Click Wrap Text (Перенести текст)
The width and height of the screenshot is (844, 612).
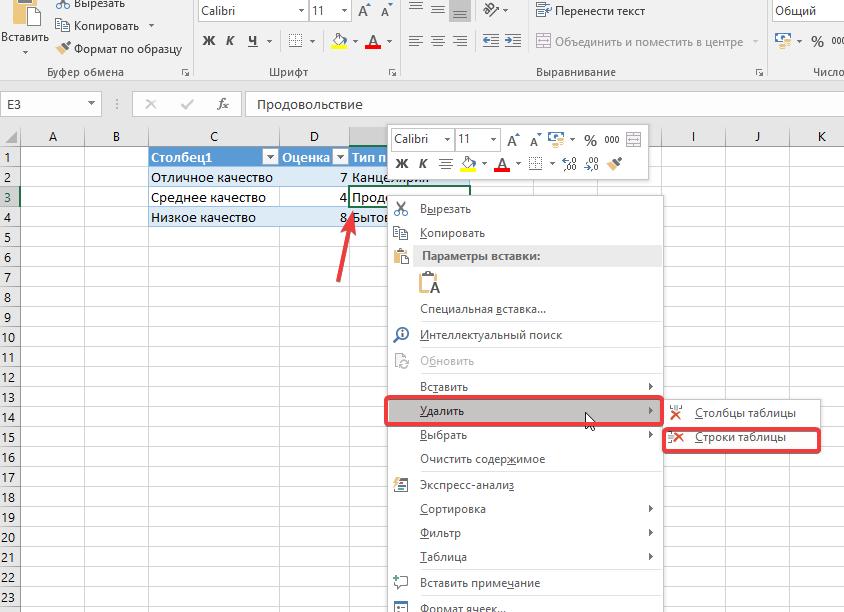(590, 11)
